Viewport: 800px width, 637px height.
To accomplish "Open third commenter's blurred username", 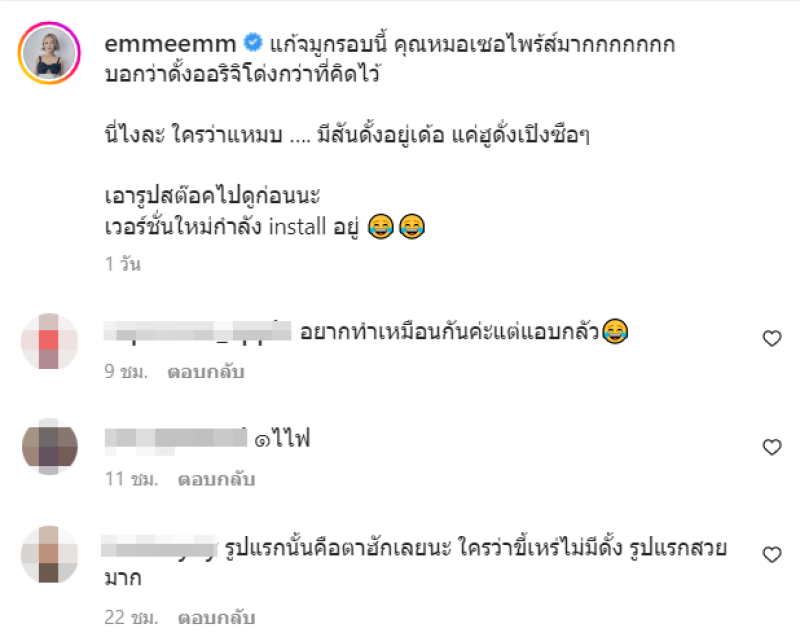I will coord(159,547).
